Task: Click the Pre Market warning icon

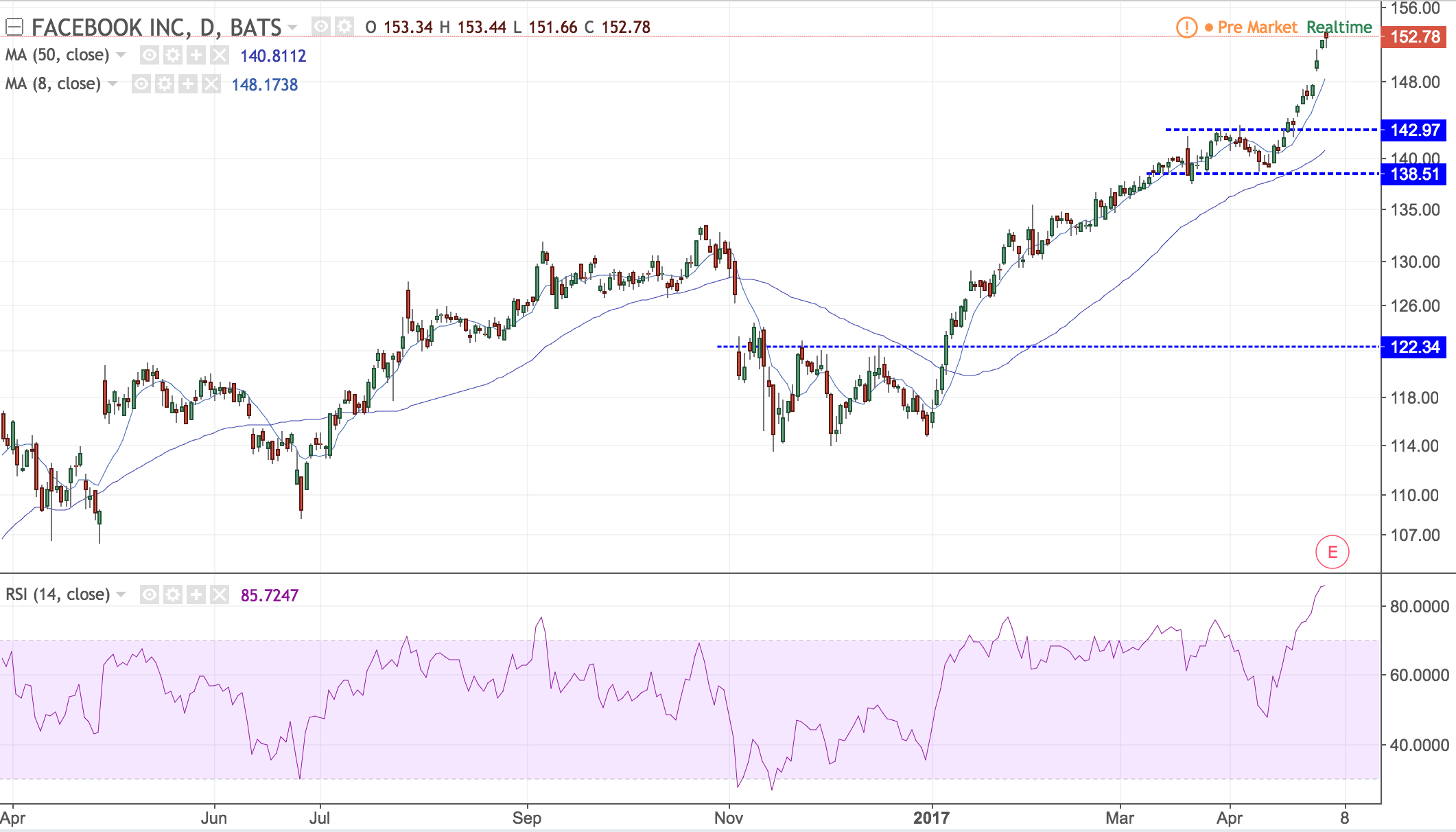Action: (1186, 27)
